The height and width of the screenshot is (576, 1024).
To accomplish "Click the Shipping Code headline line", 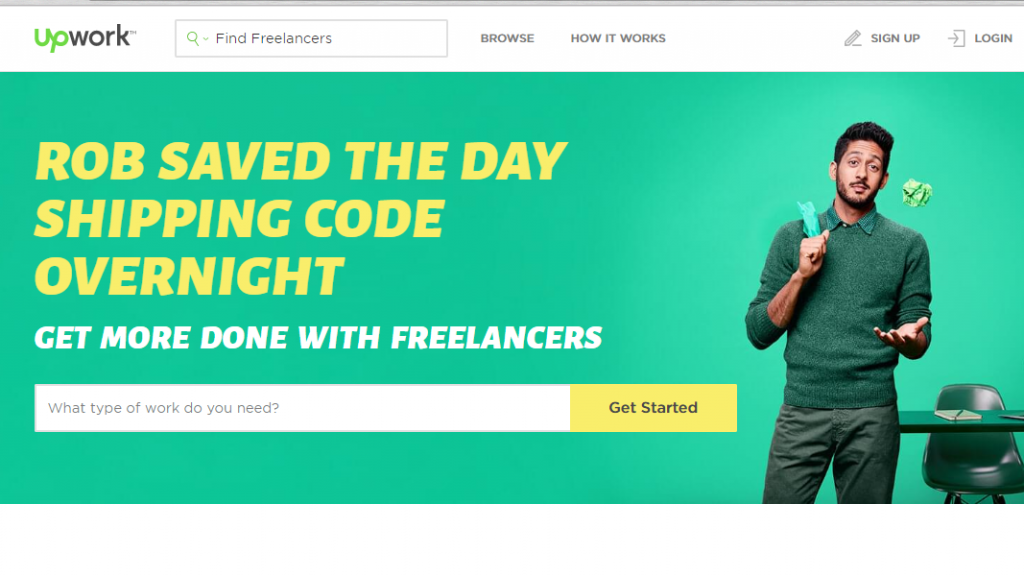I will pos(240,218).
